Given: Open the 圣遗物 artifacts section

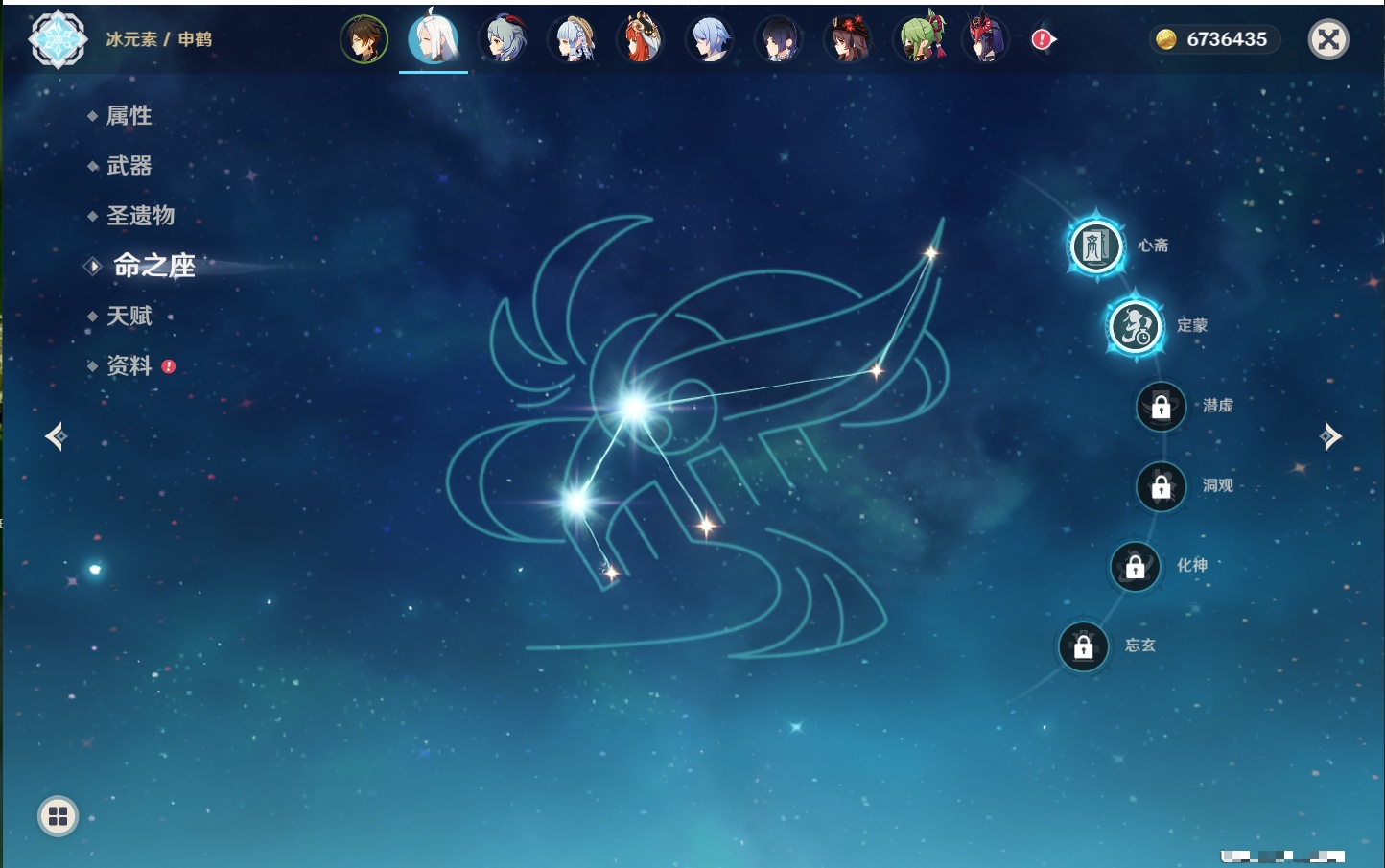Looking at the screenshot, I should point(140,216).
